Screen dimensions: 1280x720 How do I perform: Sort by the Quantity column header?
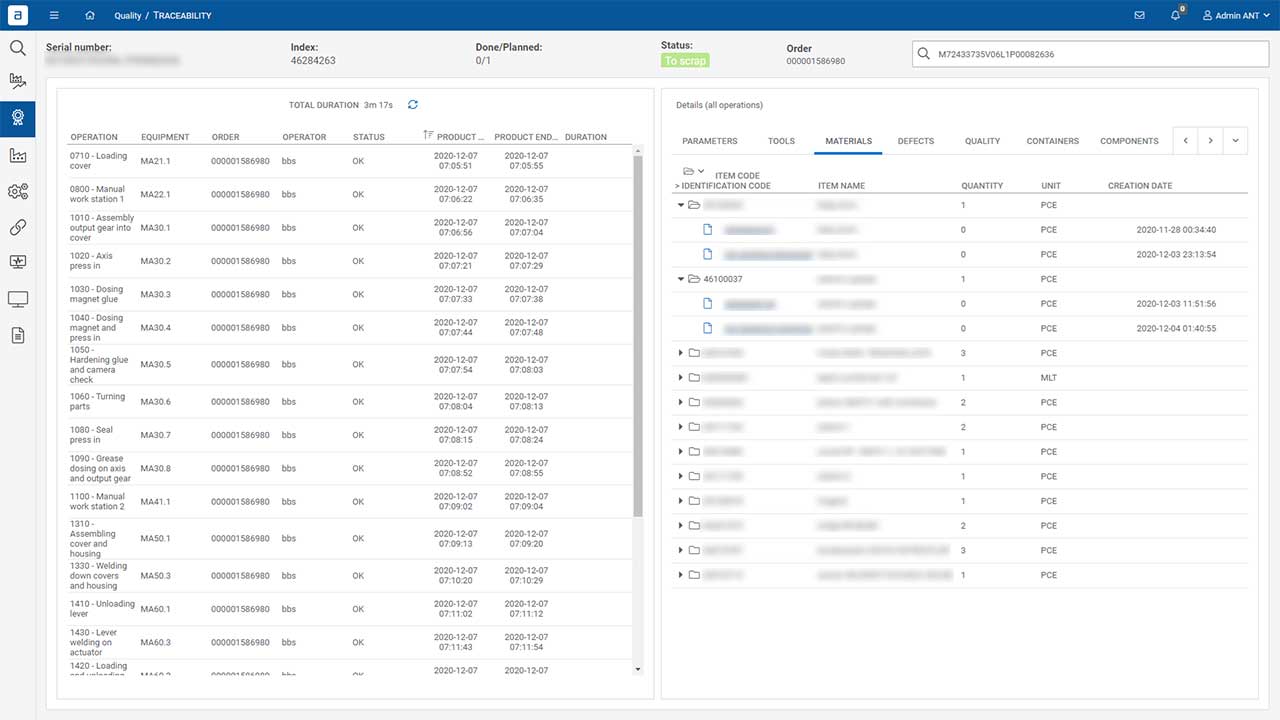click(982, 186)
